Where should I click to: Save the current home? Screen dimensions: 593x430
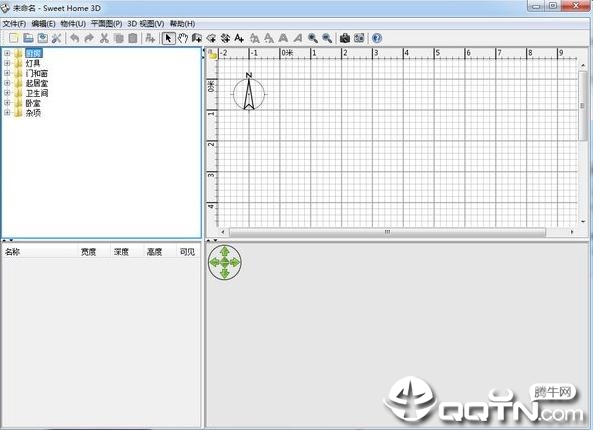coord(43,38)
